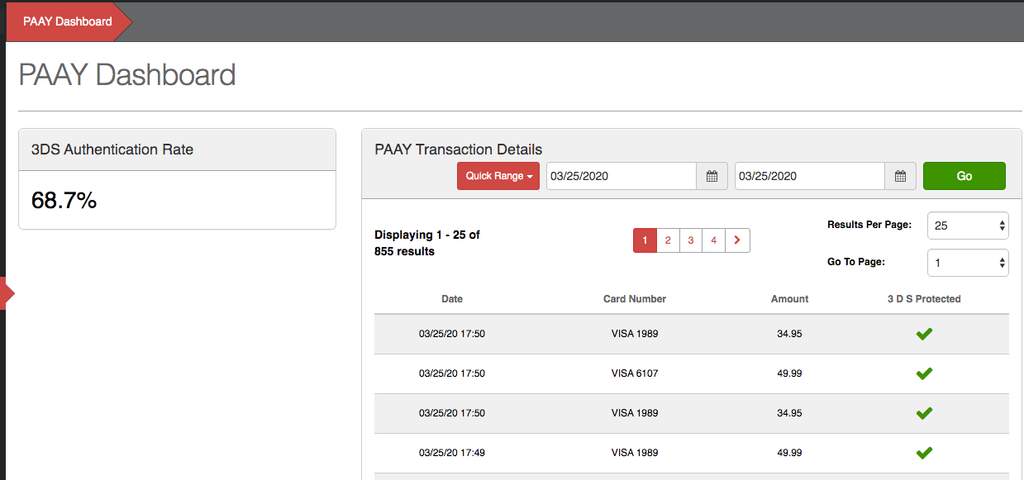Open the start date calendar picker icon
1024x480 pixels.
(x=712, y=176)
